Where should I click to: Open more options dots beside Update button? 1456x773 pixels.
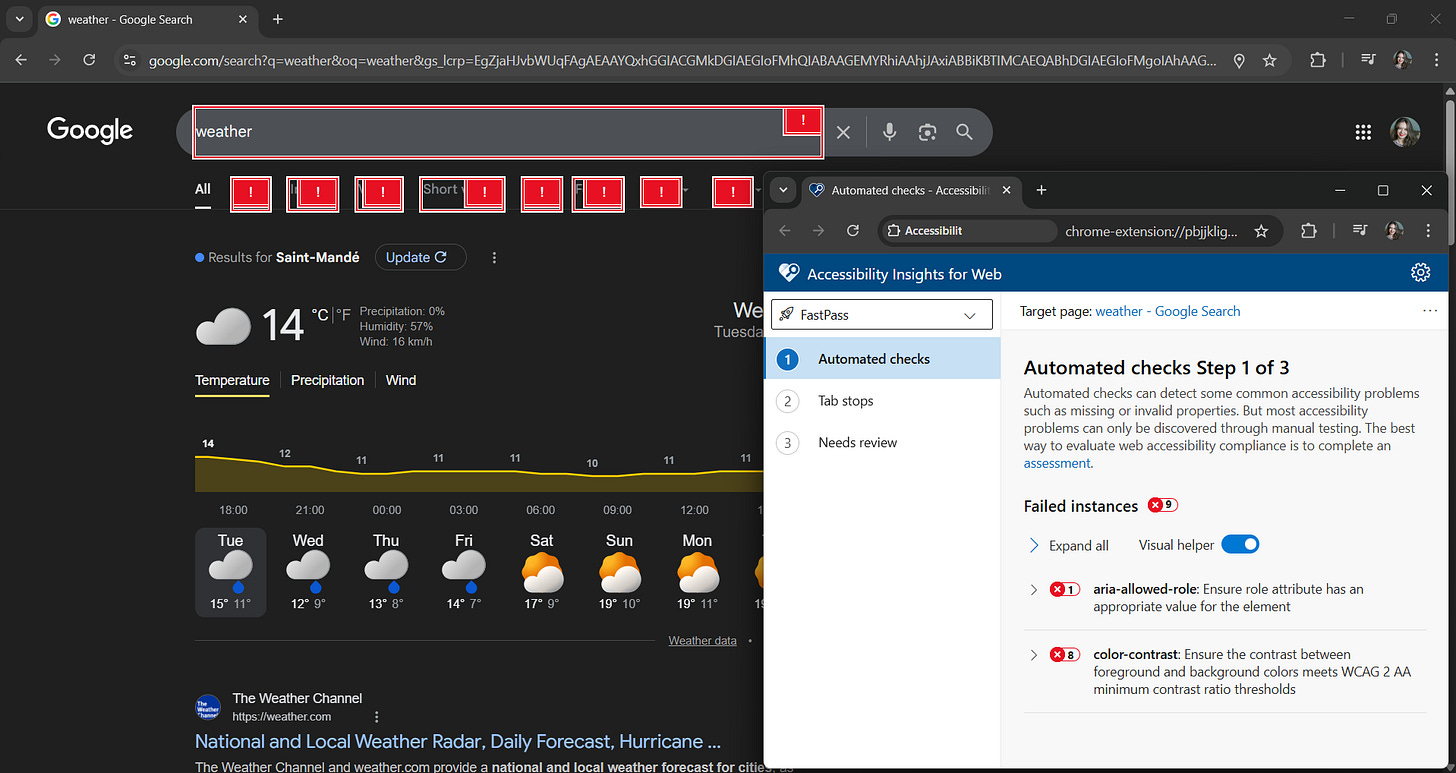[494, 258]
